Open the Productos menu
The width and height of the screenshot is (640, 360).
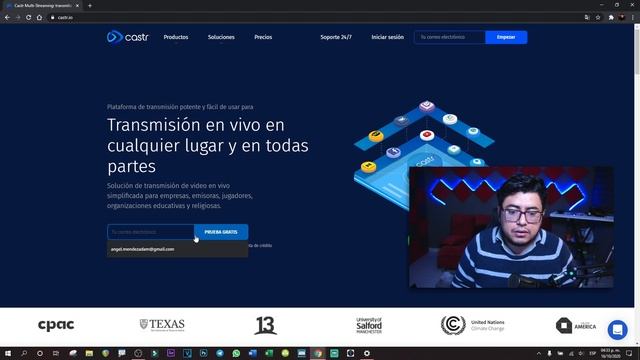pos(176,37)
